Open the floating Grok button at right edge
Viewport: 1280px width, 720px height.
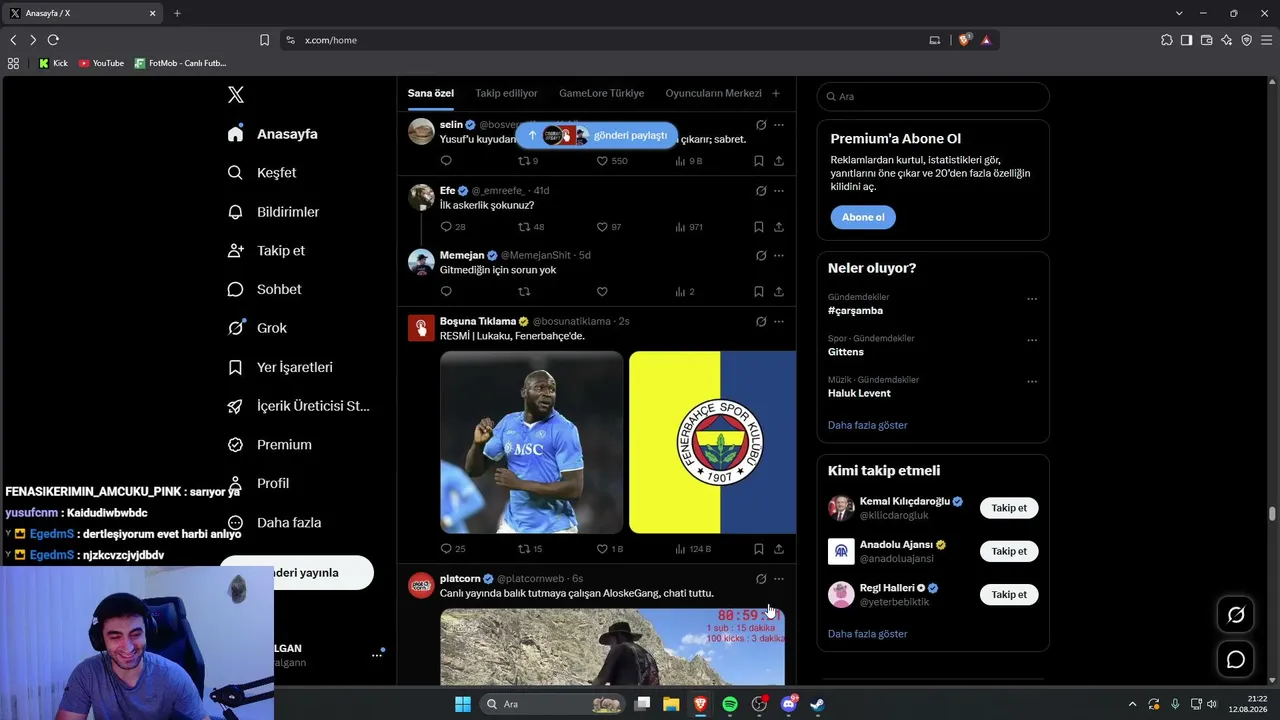point(1236,615)
